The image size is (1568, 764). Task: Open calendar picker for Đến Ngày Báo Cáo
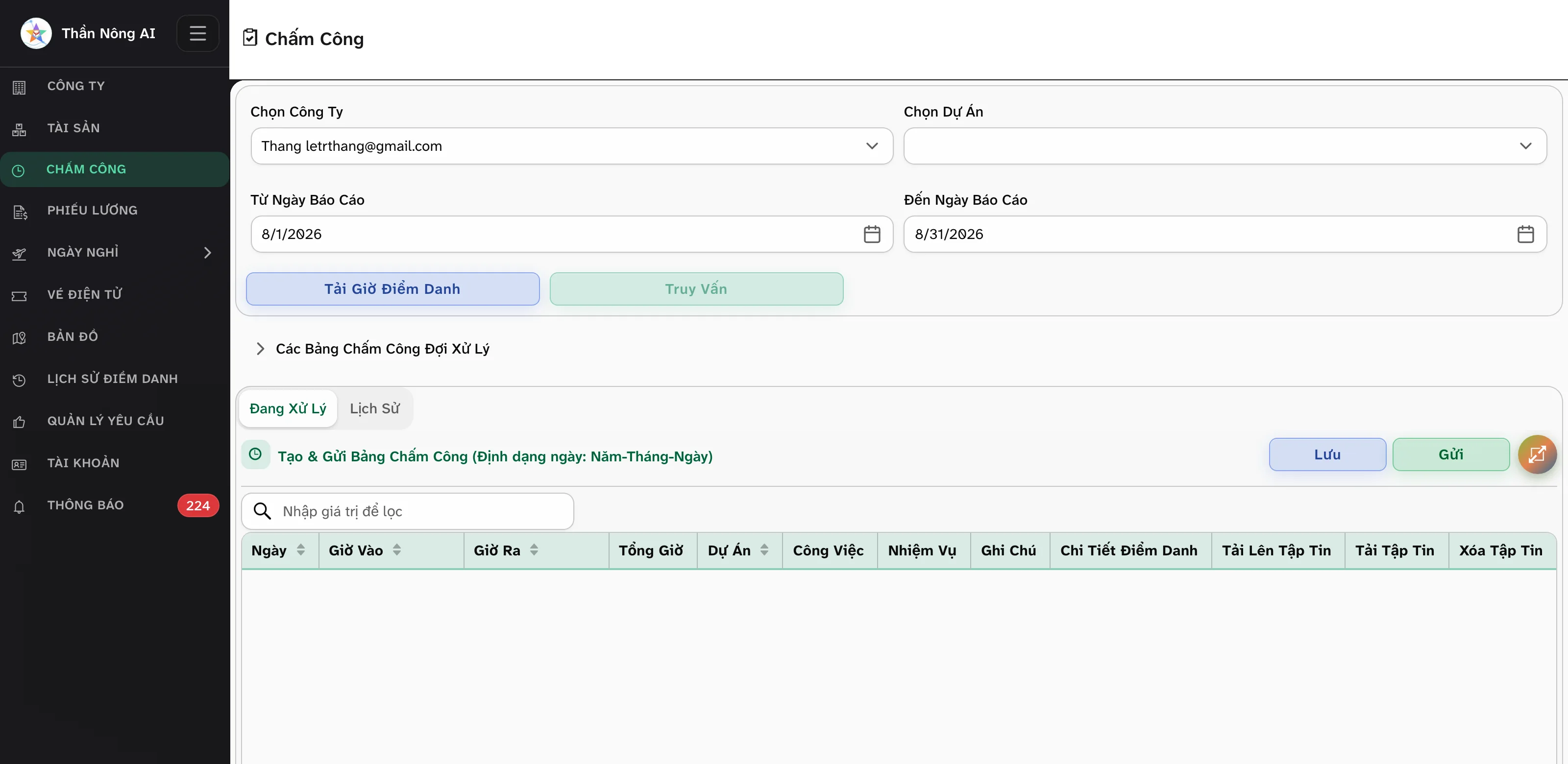(1525, 234)
